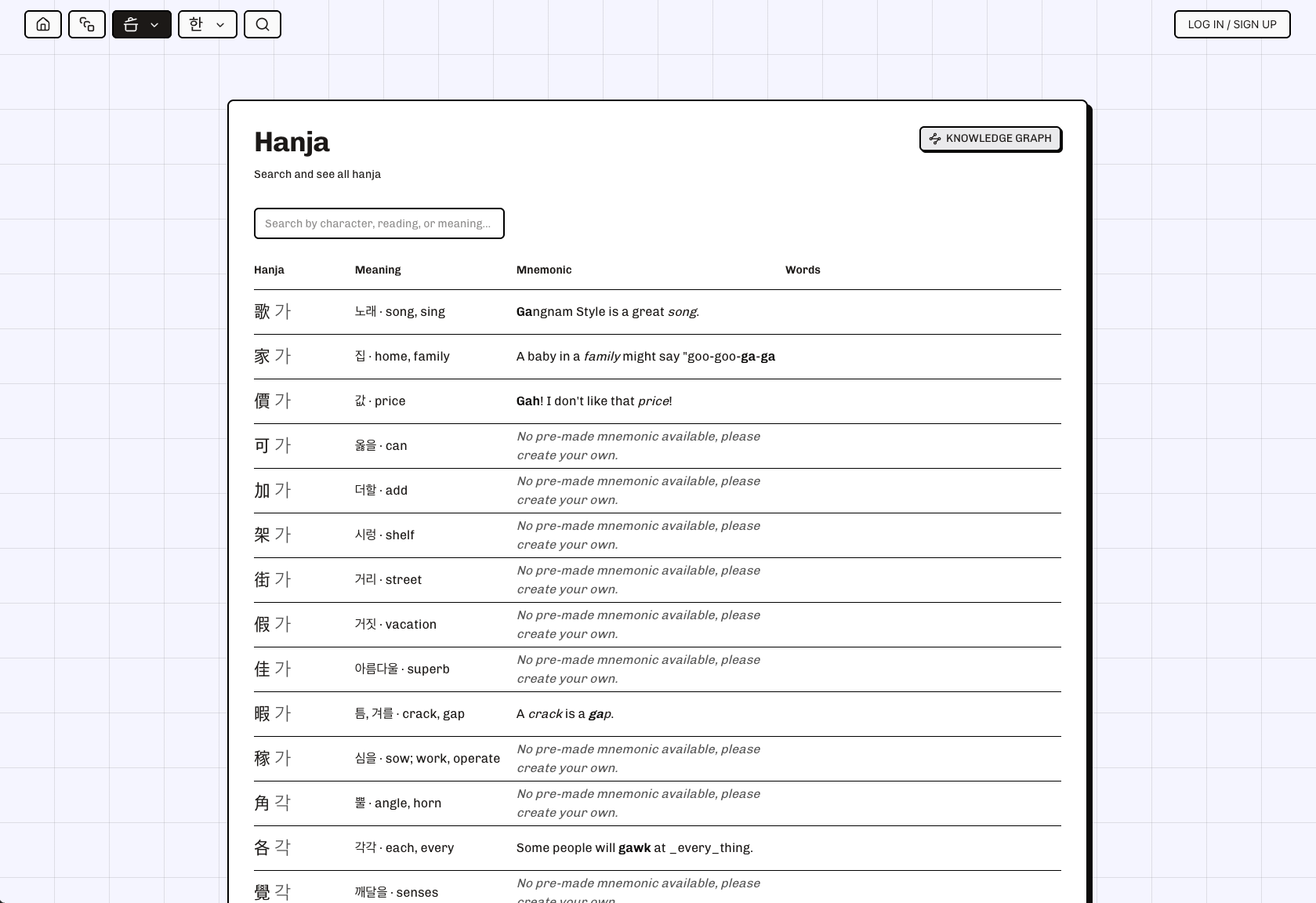Open the 家 가 home, family entry
The width and height of the screenshot is (1316, 903).
[x=658, y=357]
